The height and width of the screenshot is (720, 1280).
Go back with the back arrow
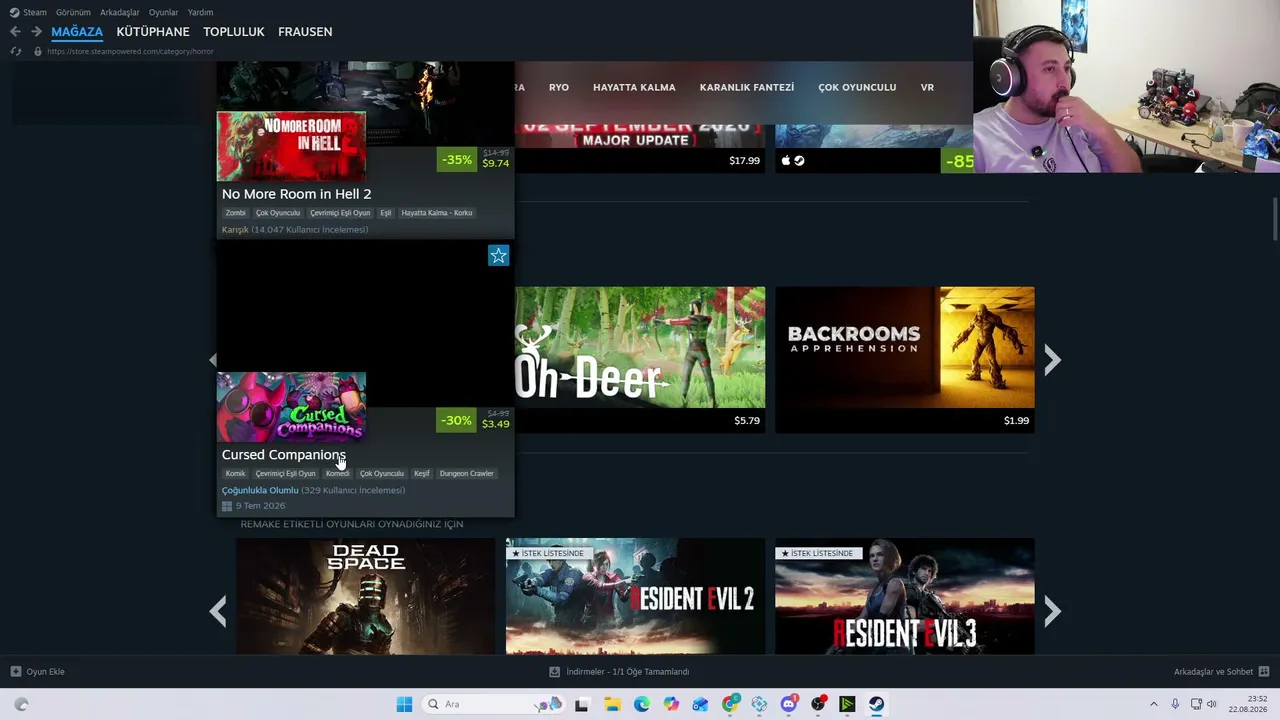pyautogui.click(x=15, y=32)
